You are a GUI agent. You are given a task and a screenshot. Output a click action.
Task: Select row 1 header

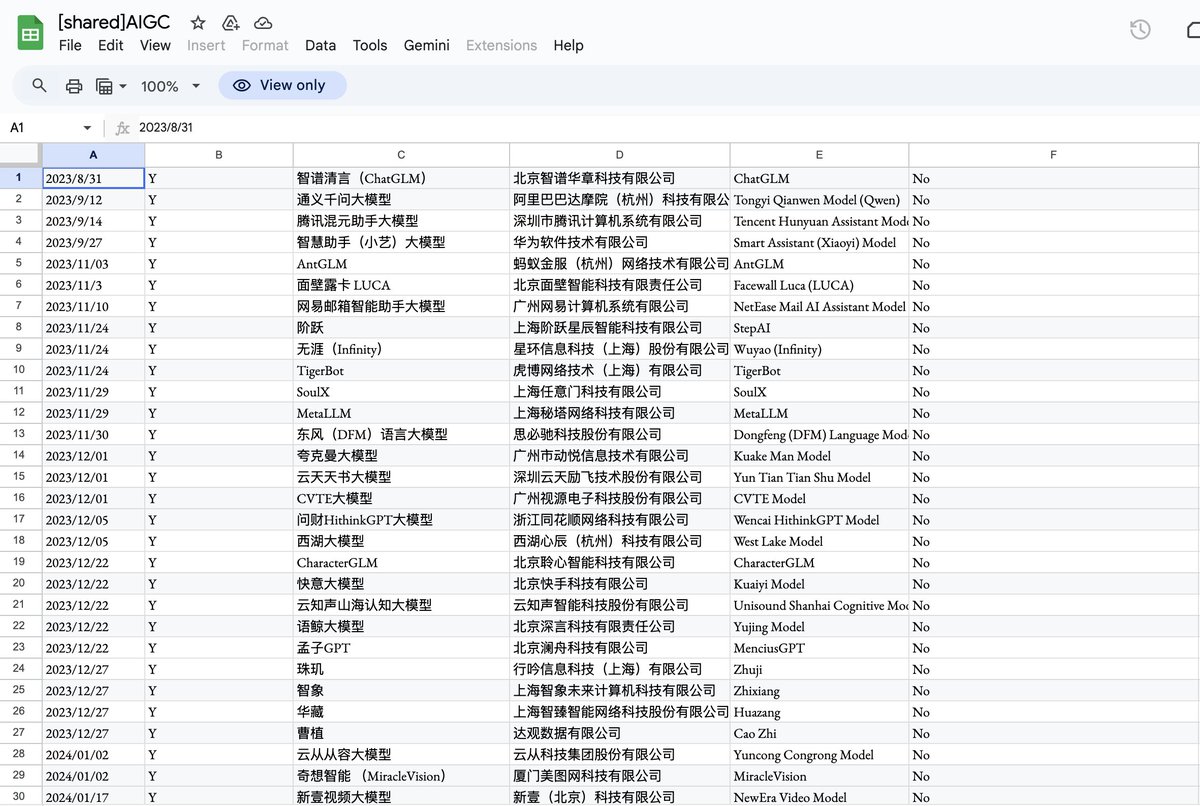click(x=20, y=178)
